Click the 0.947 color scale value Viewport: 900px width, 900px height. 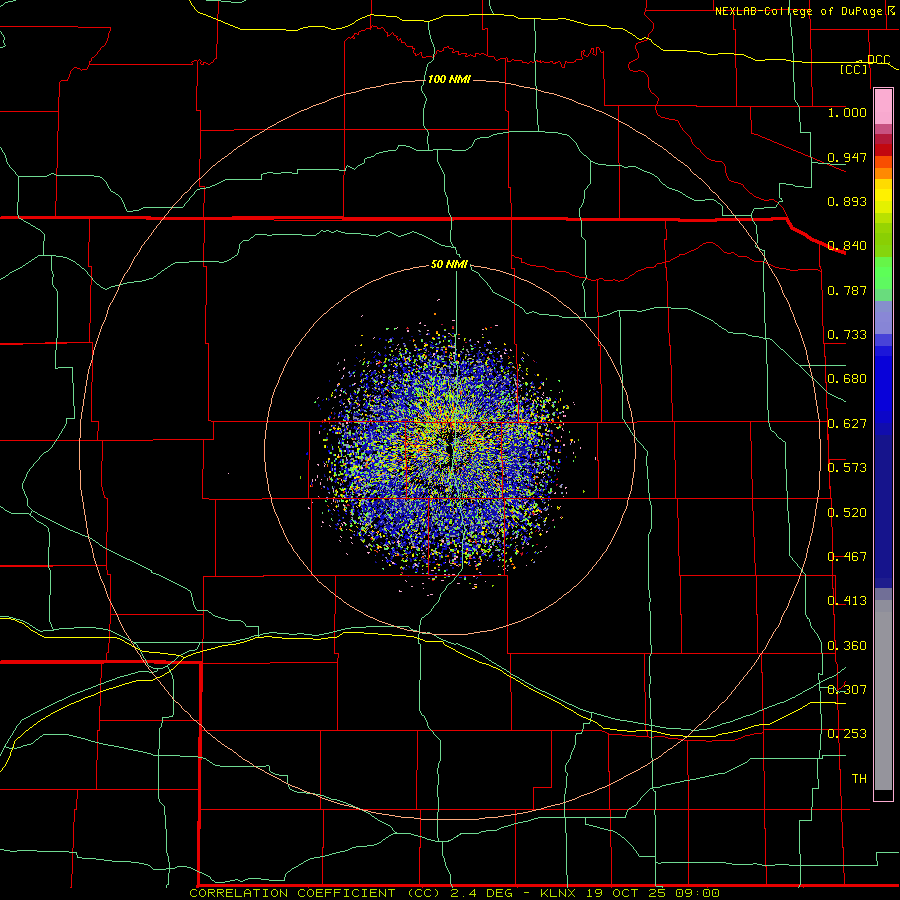847,157
